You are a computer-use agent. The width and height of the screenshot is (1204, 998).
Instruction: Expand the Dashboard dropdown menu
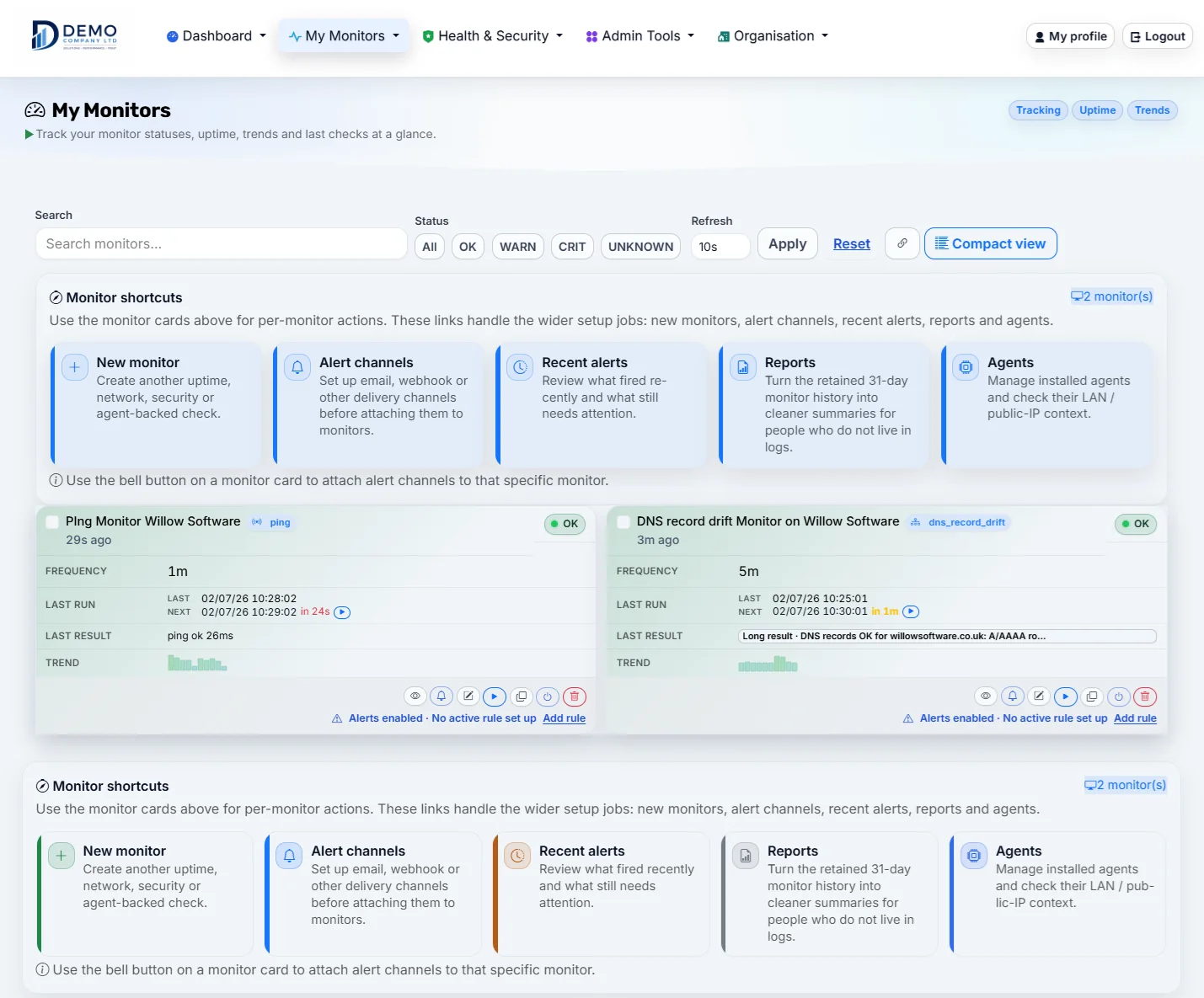pyautogui.click(x=217, y=36)
